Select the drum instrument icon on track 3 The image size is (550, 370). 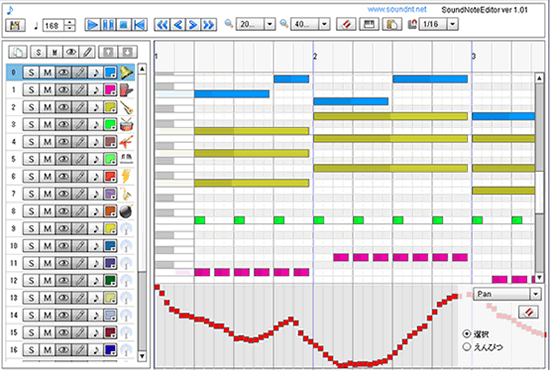[x=127, y=124]
